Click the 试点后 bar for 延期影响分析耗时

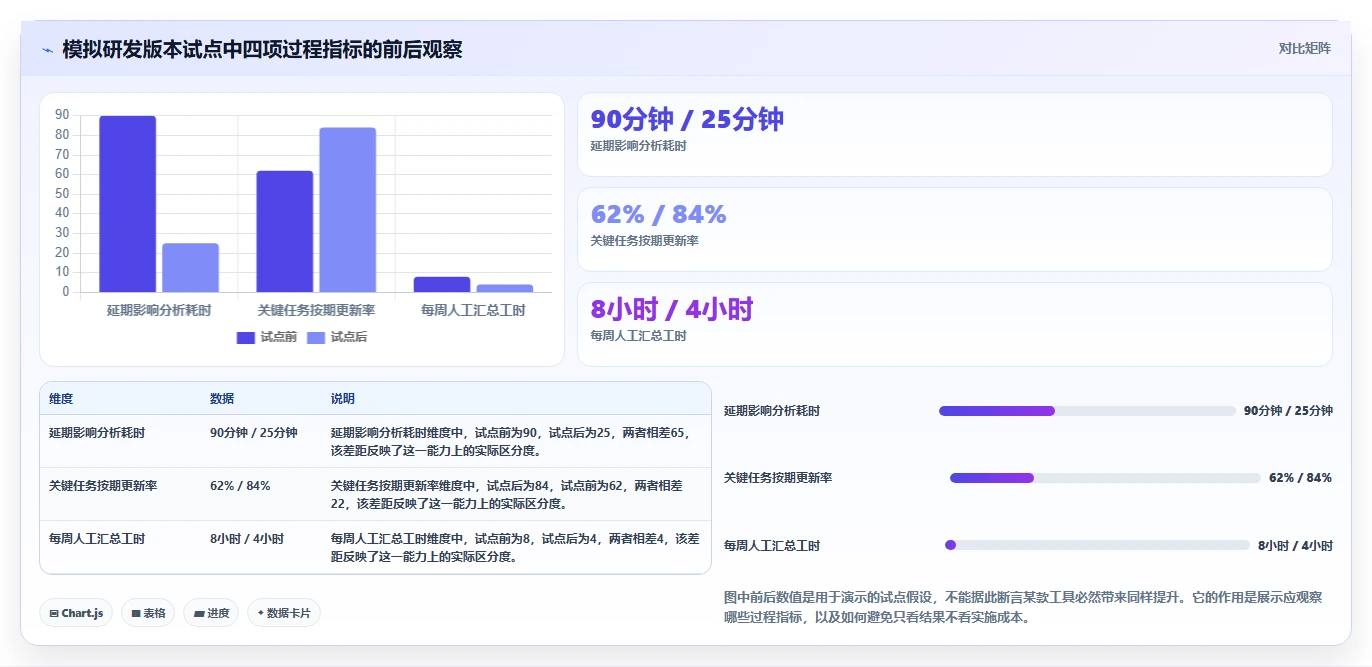(x=190, y=268)
